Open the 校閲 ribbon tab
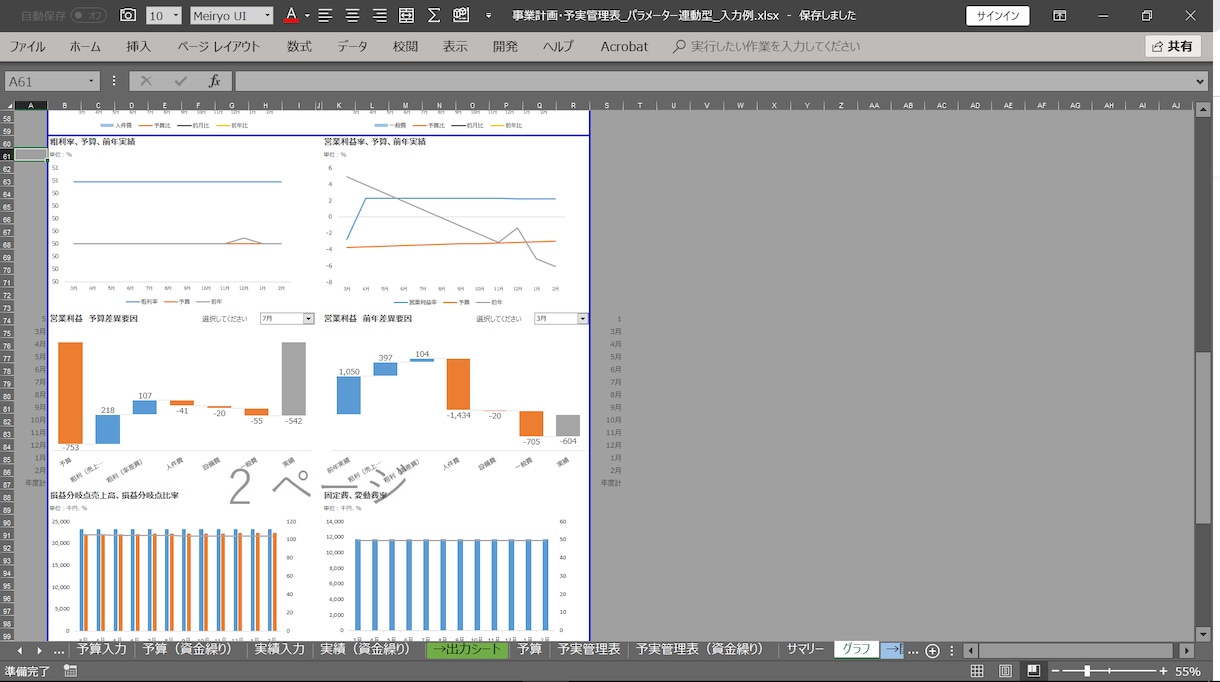 click(x=405, y=46)
